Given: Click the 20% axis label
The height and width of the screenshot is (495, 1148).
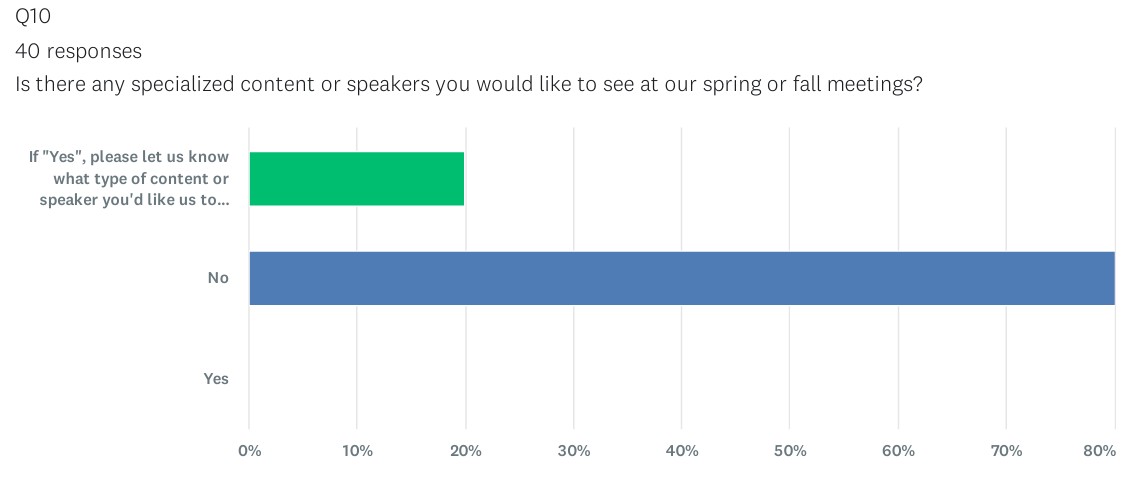Looking at the screenshot, I should point(466,451).
